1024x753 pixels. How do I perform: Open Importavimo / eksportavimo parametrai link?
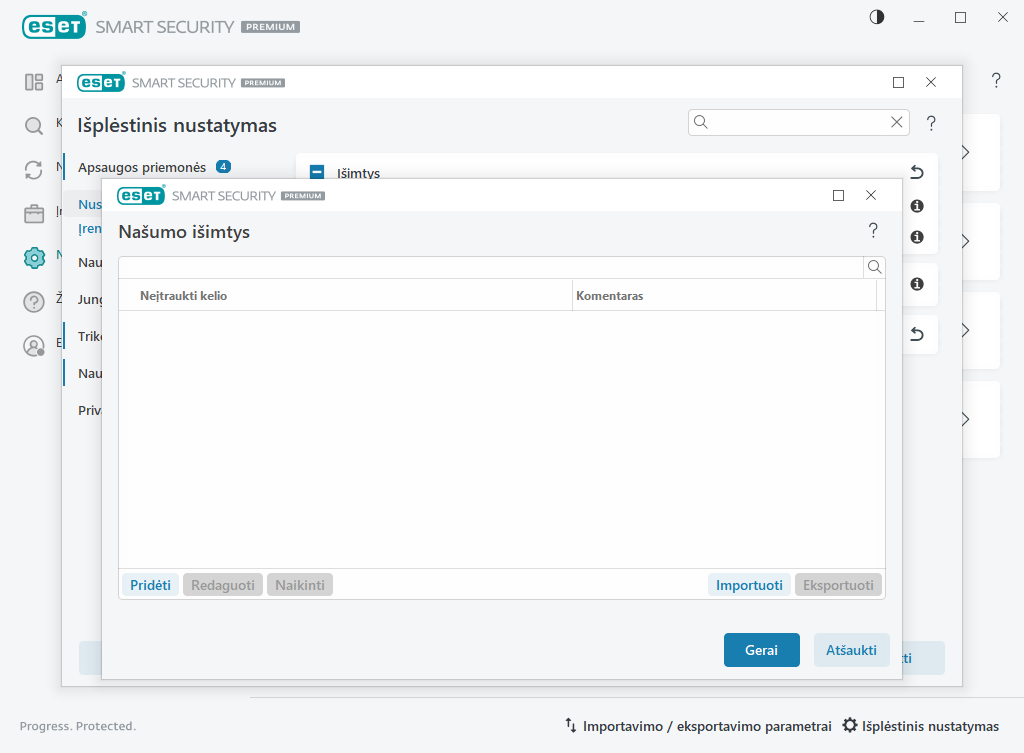[698, 726]
